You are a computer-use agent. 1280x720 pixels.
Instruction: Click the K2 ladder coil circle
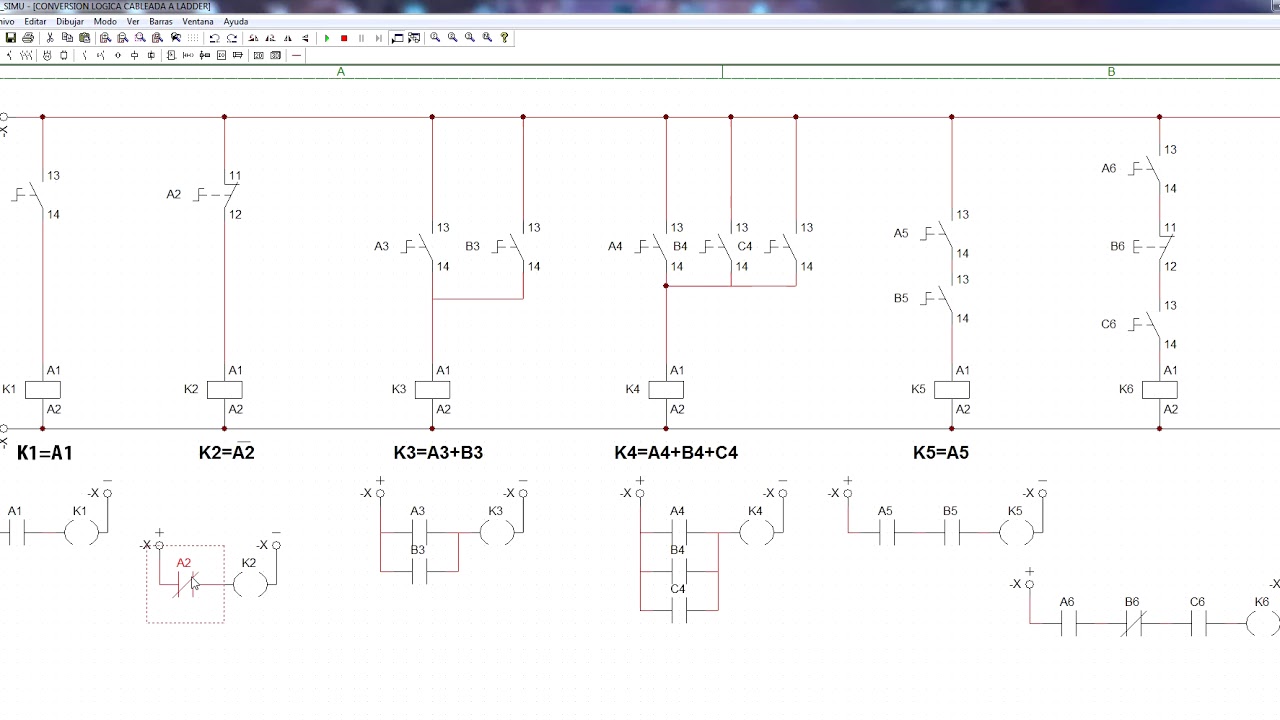click(x=250, y=584)
